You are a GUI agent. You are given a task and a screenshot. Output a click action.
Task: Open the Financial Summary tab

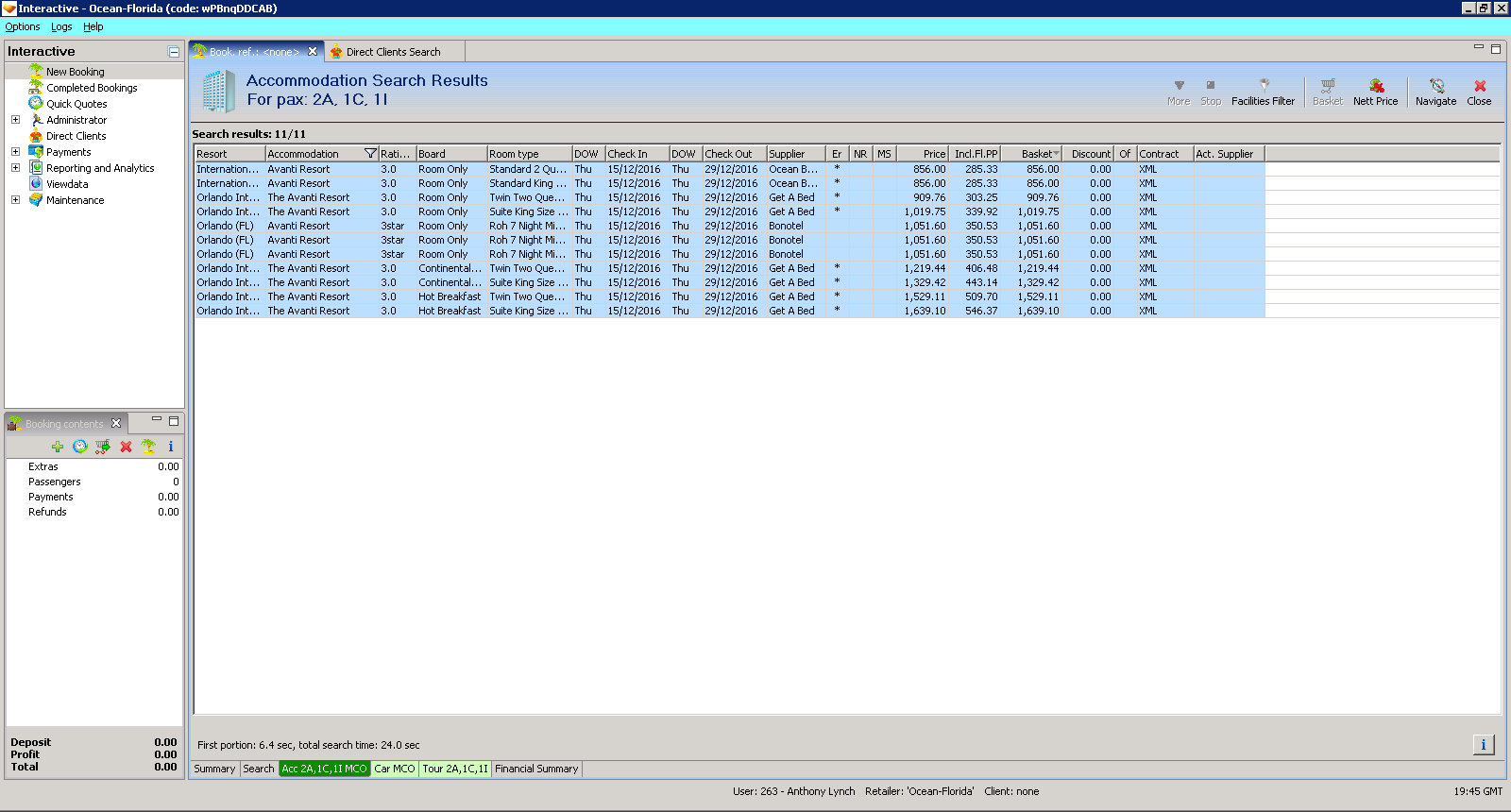(x=536, y=769)
